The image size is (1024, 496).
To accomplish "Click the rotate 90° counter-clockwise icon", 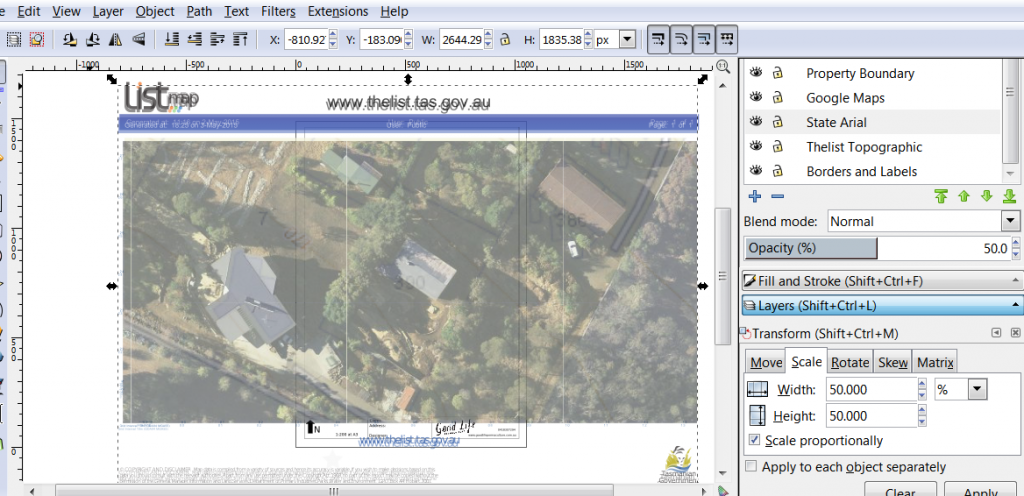I will (x=69, y=40).
